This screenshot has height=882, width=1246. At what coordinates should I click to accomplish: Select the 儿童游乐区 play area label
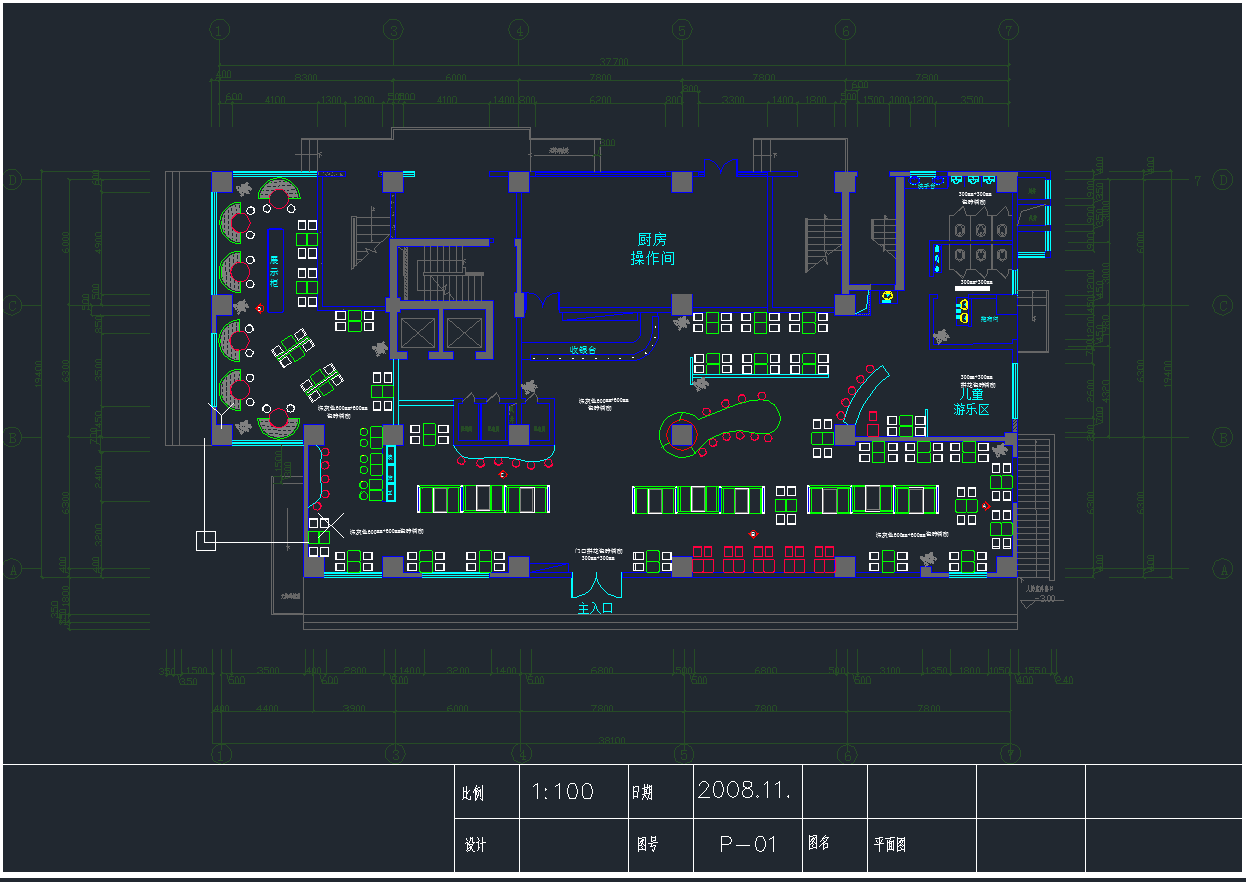click(970, 402)
